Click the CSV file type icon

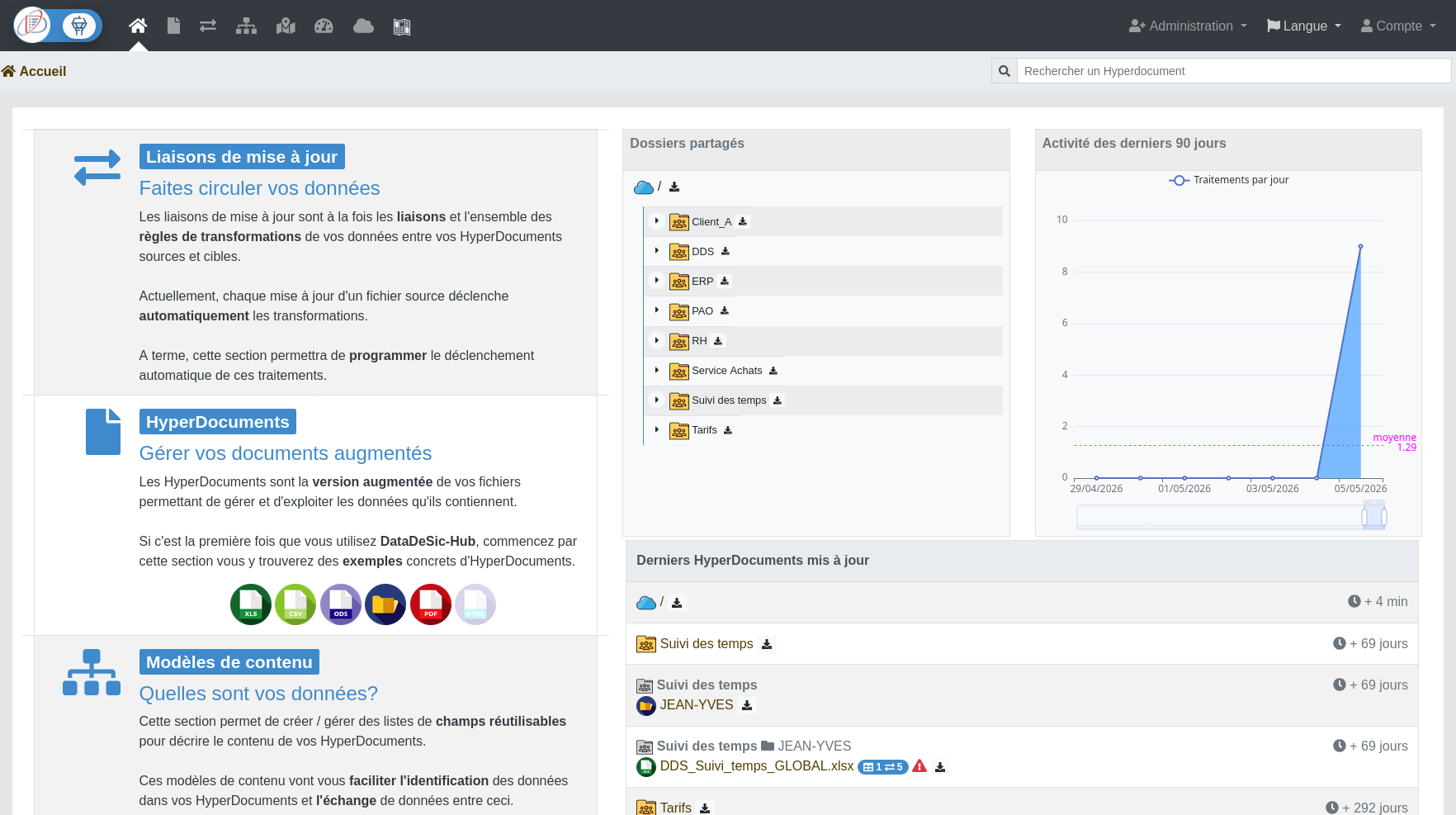click(295, 604)
